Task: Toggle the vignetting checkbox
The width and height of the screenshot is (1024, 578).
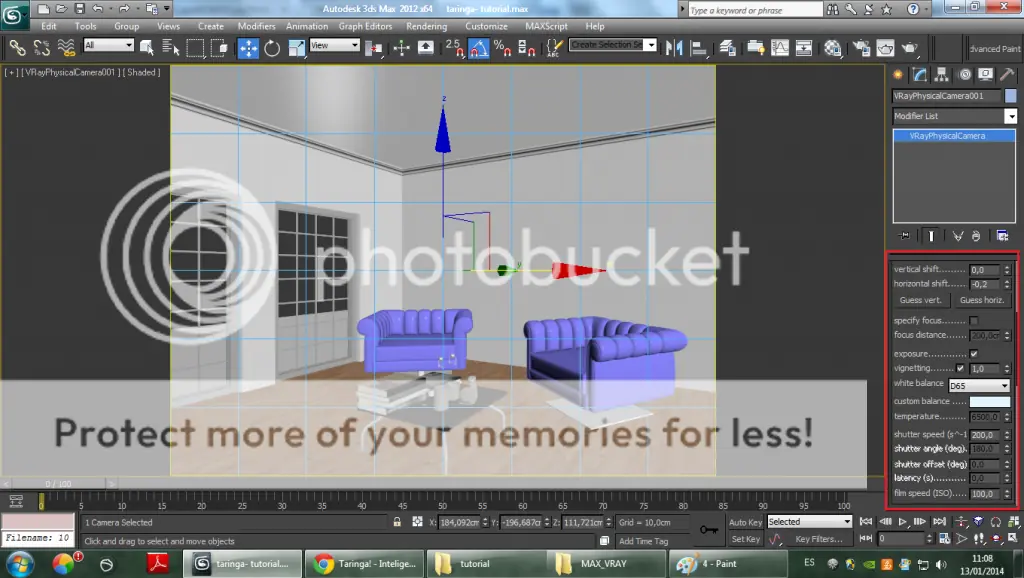Action: (x=961, y=369)
